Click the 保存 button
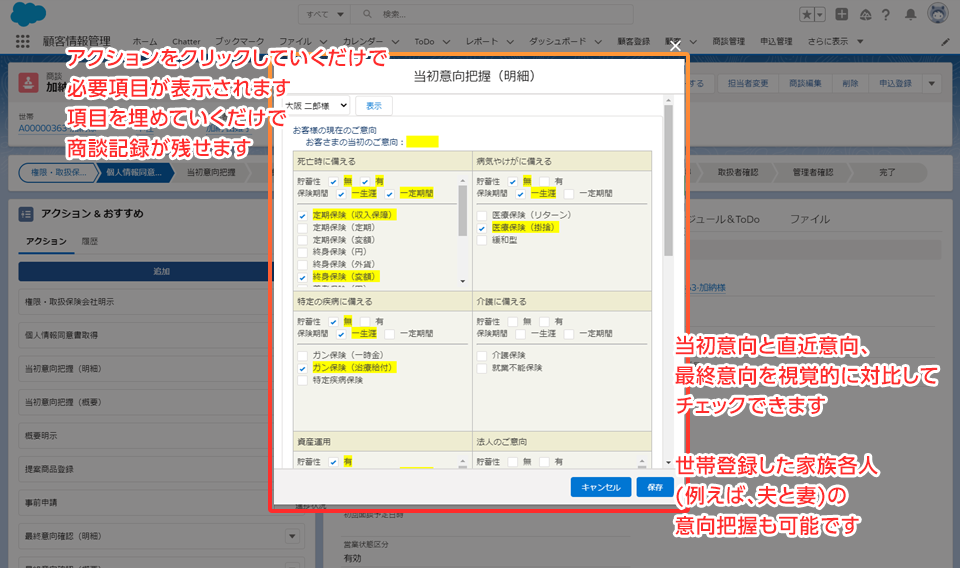960x568 pixels. [x=654, y=487]
